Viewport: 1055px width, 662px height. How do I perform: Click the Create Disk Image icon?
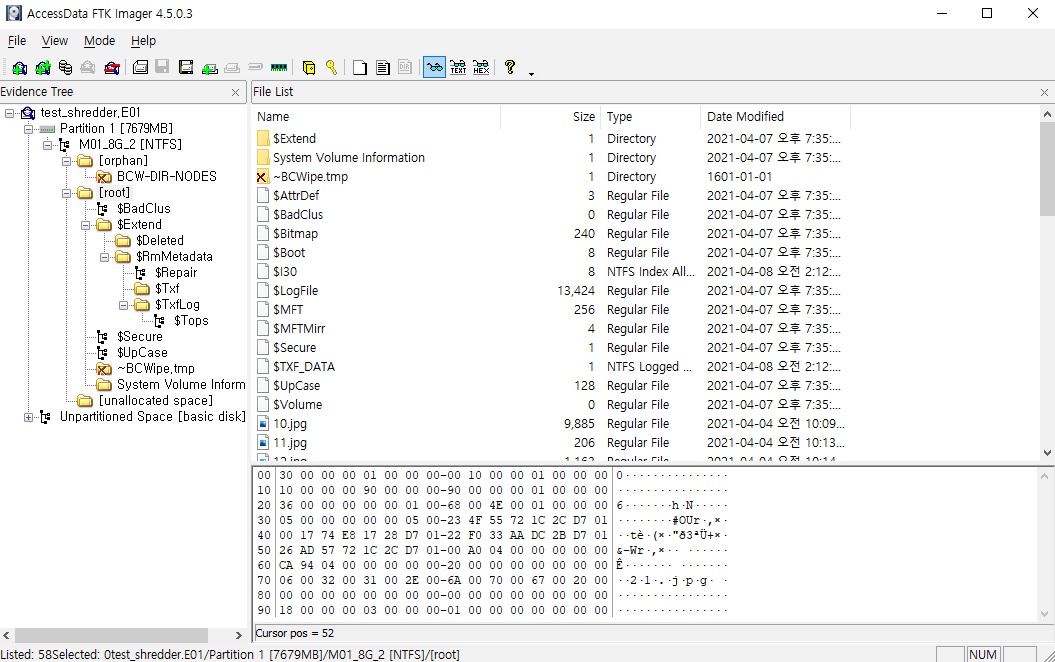(140, 67)
